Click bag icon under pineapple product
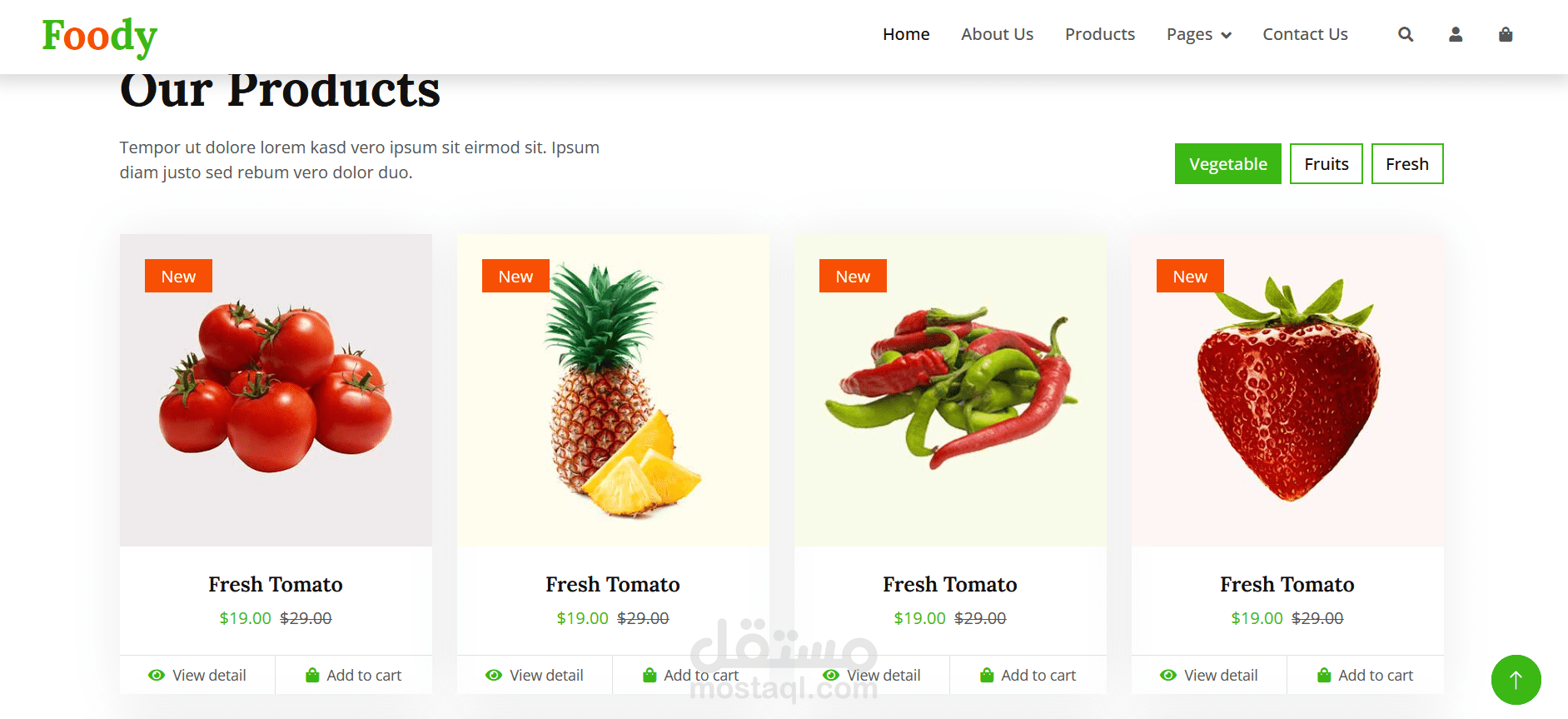Viewport: 1568px width, 719px height. (x=650, y=675)
